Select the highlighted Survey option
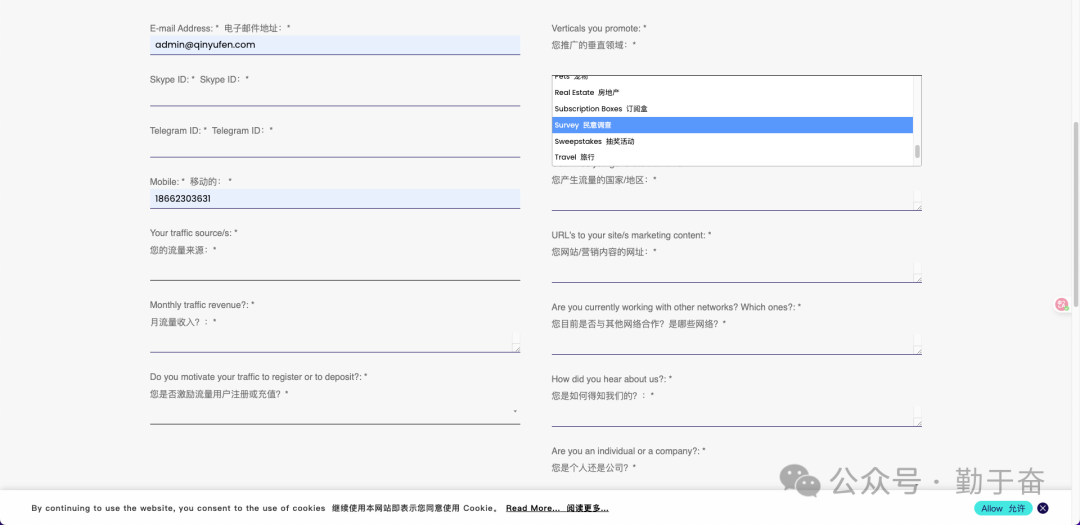 [x=732, y=125]
